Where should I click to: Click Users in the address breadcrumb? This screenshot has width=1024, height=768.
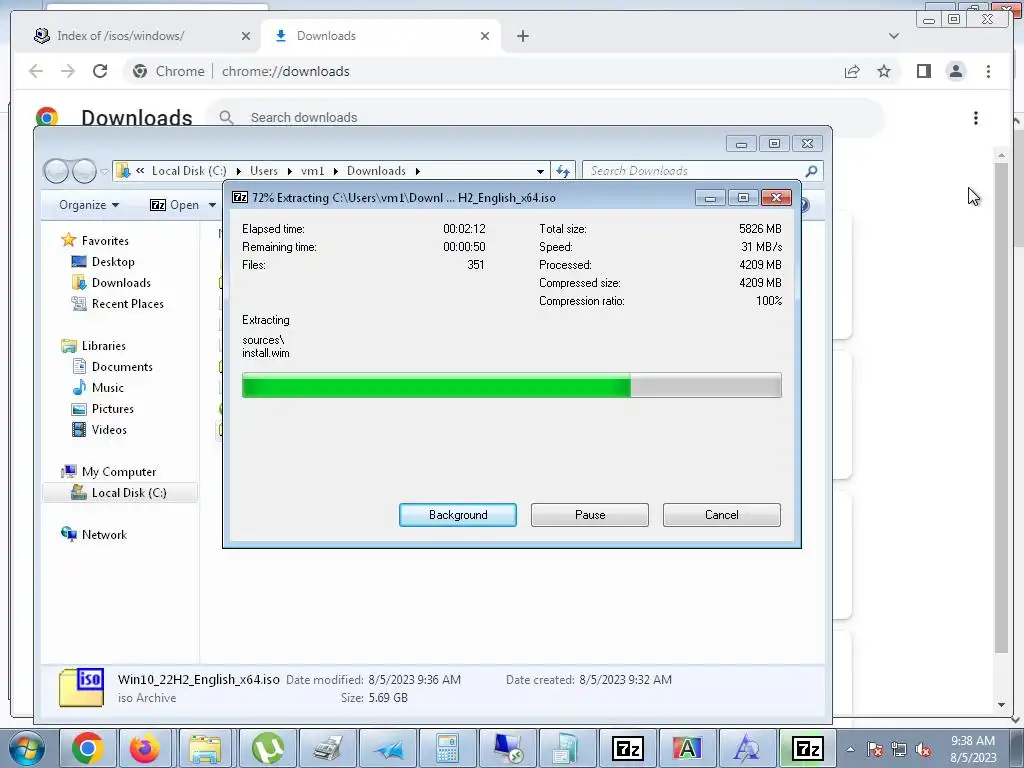pyautogui.click(x=264, y=170)
